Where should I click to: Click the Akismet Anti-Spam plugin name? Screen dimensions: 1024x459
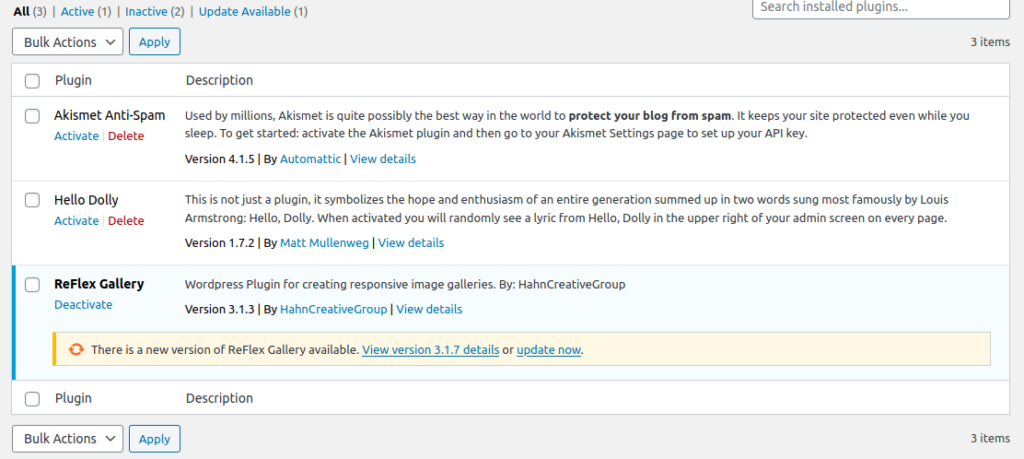tap(110, 116)
